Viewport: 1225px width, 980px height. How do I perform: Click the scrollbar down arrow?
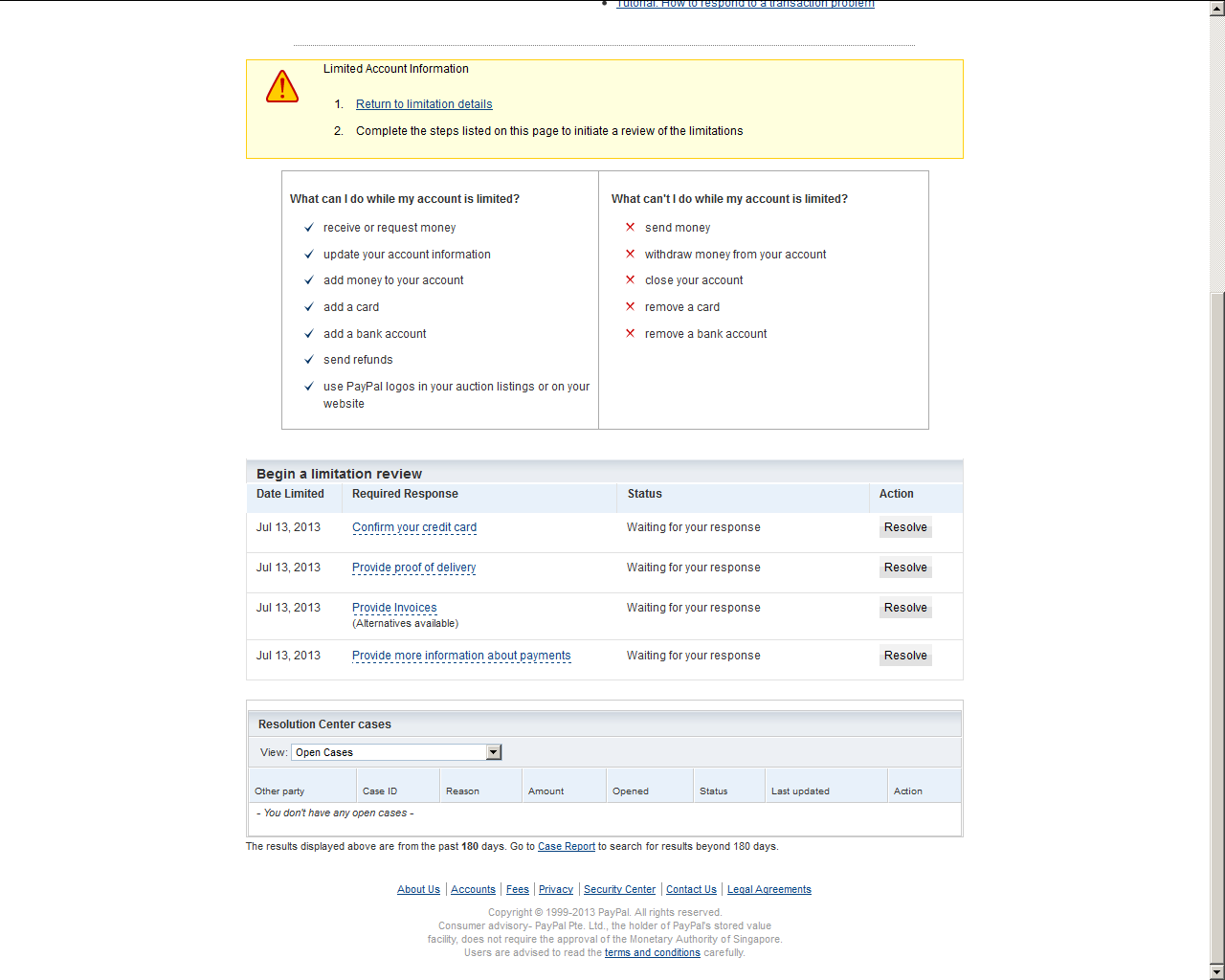pyautogui.click(x=1217, y=972)
